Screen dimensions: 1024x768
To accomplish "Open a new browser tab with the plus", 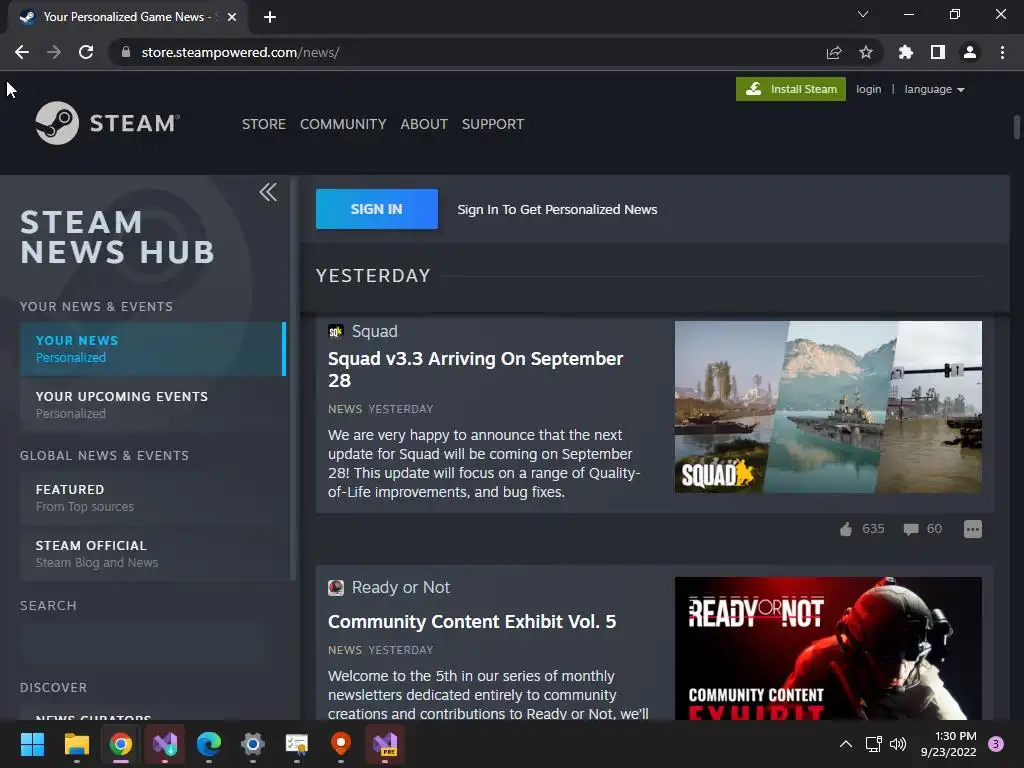I will click(x=270, y=17).
